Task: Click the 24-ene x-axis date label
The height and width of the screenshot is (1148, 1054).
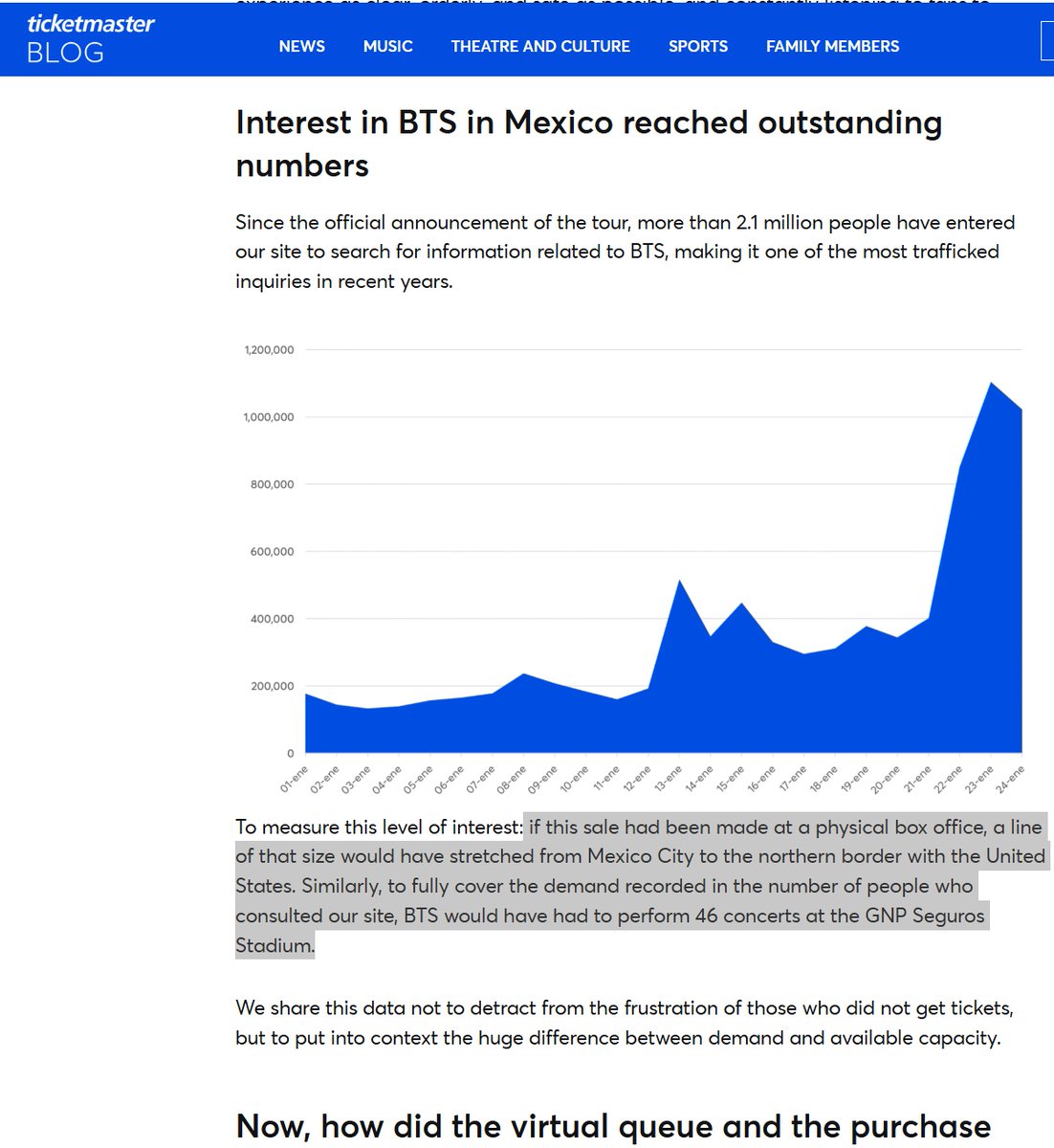Action: 1010,779
